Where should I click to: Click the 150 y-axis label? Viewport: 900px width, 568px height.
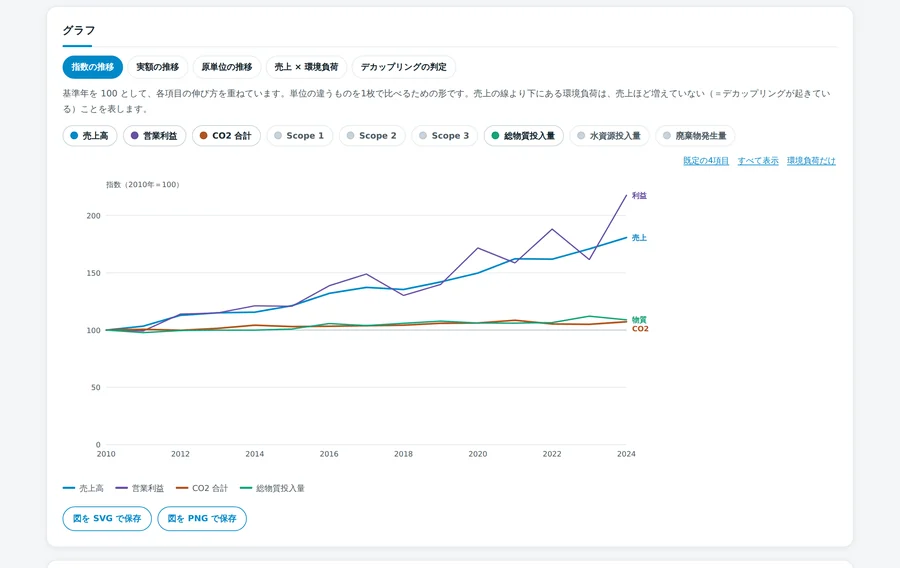click(x=94, y=273)
